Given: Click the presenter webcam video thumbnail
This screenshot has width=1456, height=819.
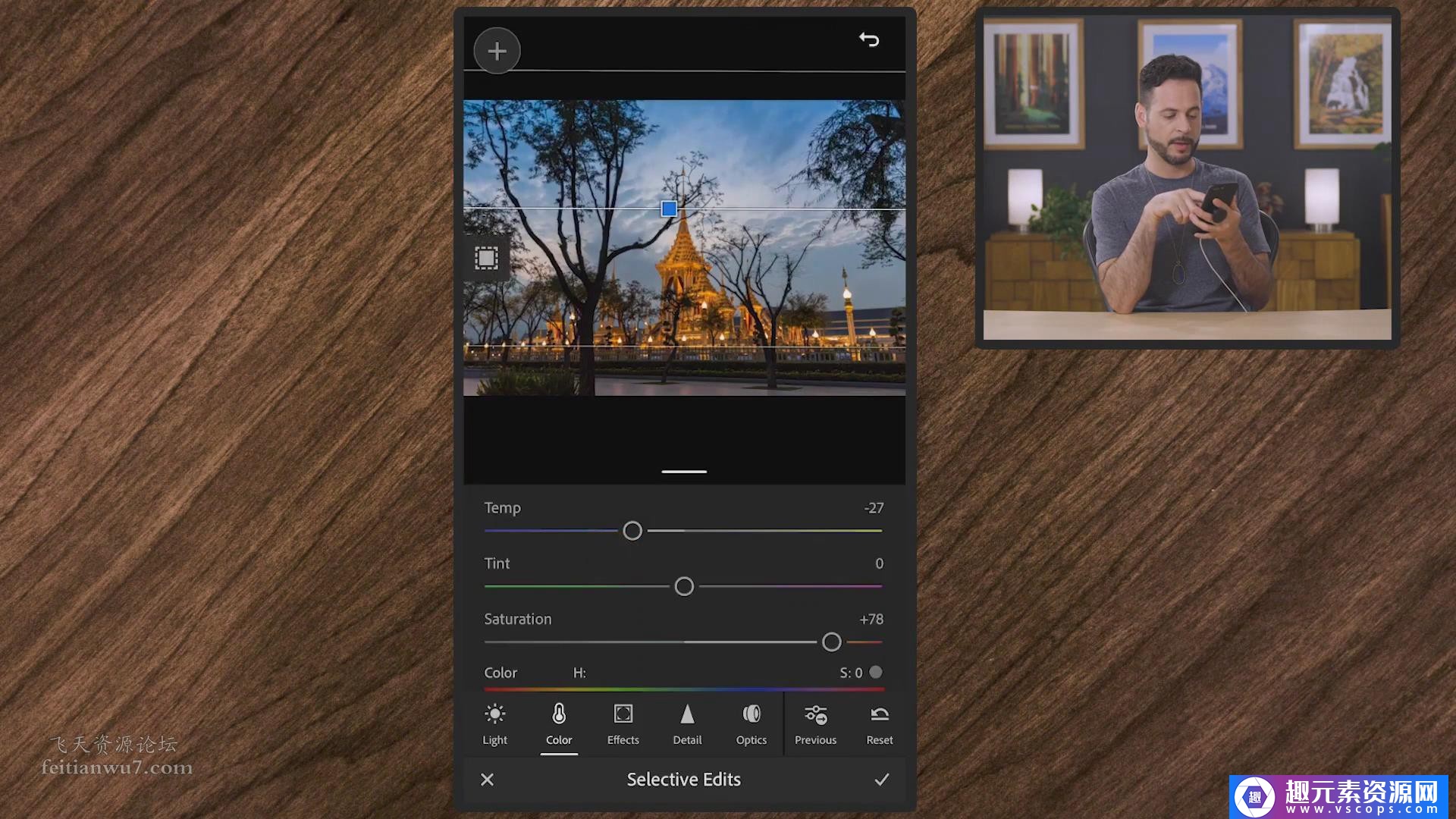Looking at the screenshot, I should 1187,178.
